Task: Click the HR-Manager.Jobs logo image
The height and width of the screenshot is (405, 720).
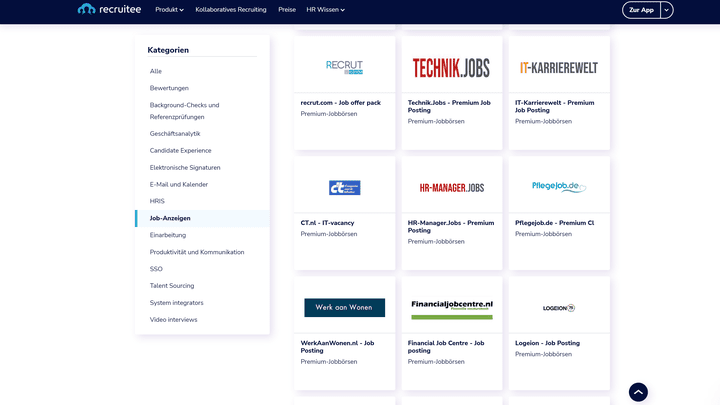Action: (x=451, y=188)
